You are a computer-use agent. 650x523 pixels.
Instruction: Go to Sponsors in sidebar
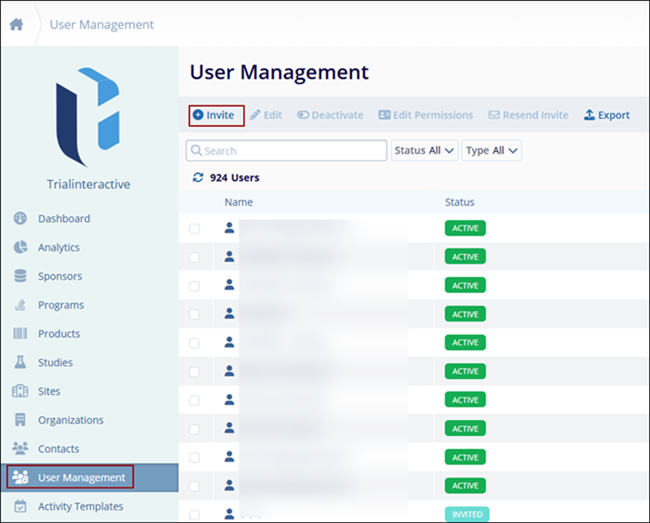[60, 276]
